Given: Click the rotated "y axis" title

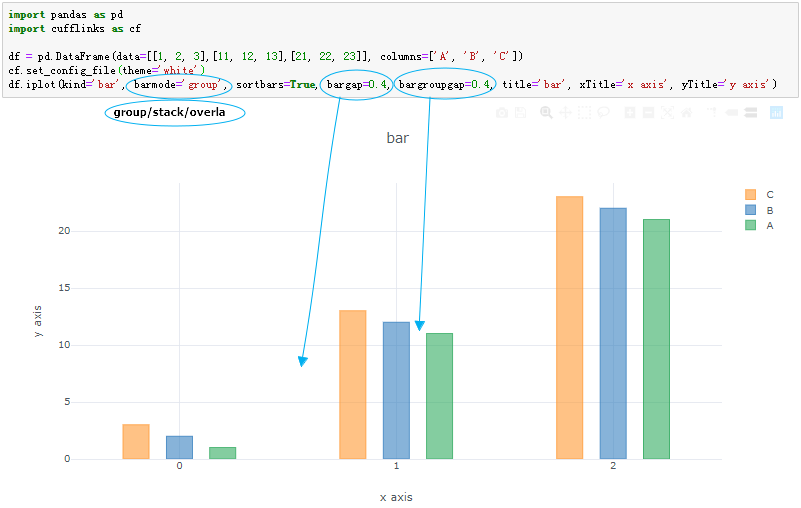Looking at the screenshot, I should pyautogui.click(x=37, y=321).
